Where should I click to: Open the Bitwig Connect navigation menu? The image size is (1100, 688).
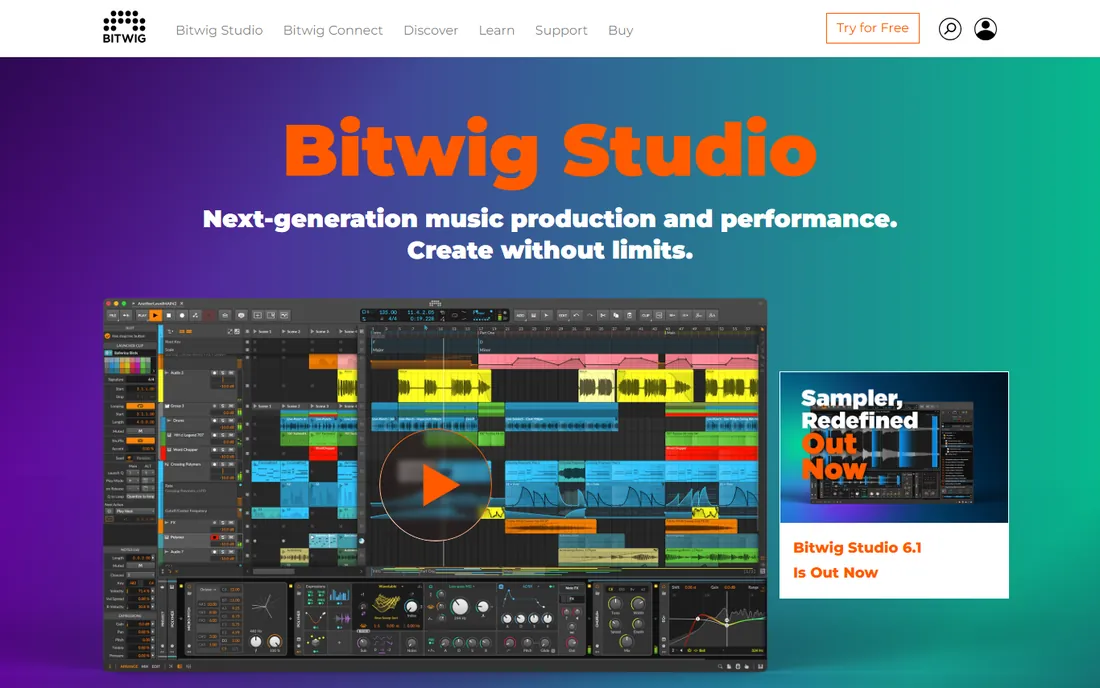(x=333, y=30)
